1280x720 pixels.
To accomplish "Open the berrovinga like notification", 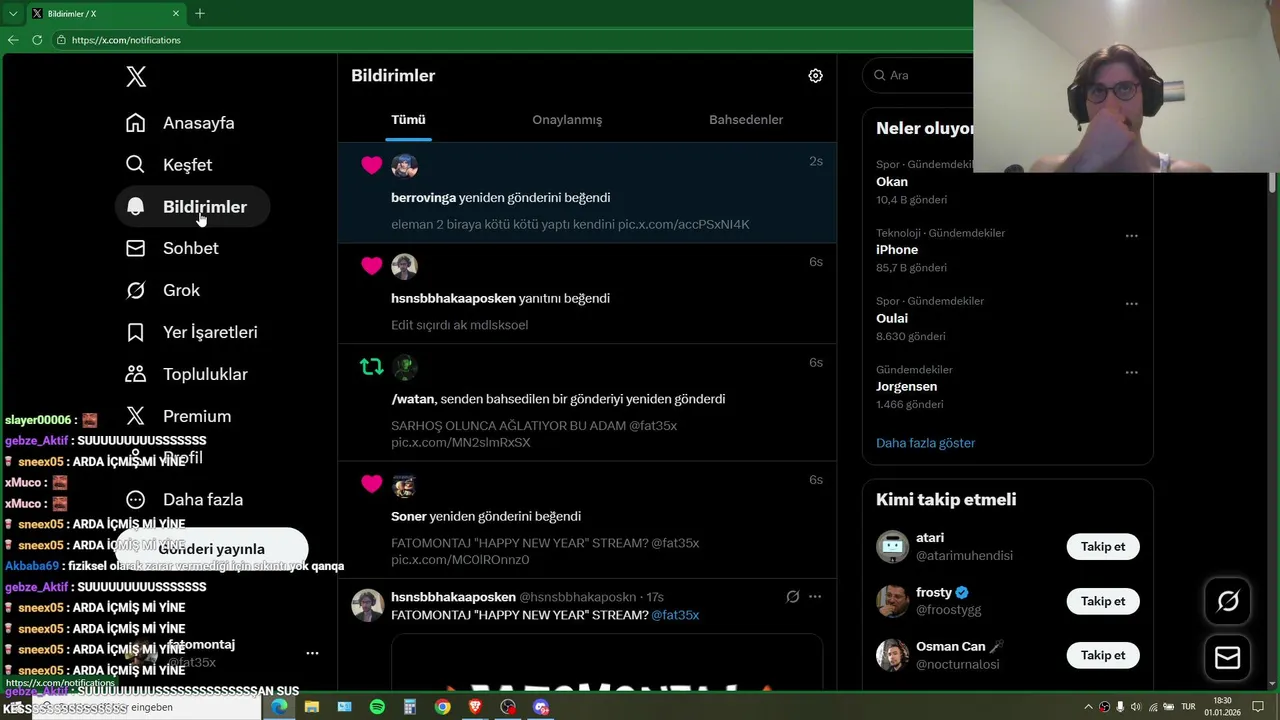I will tap(587, 192).
